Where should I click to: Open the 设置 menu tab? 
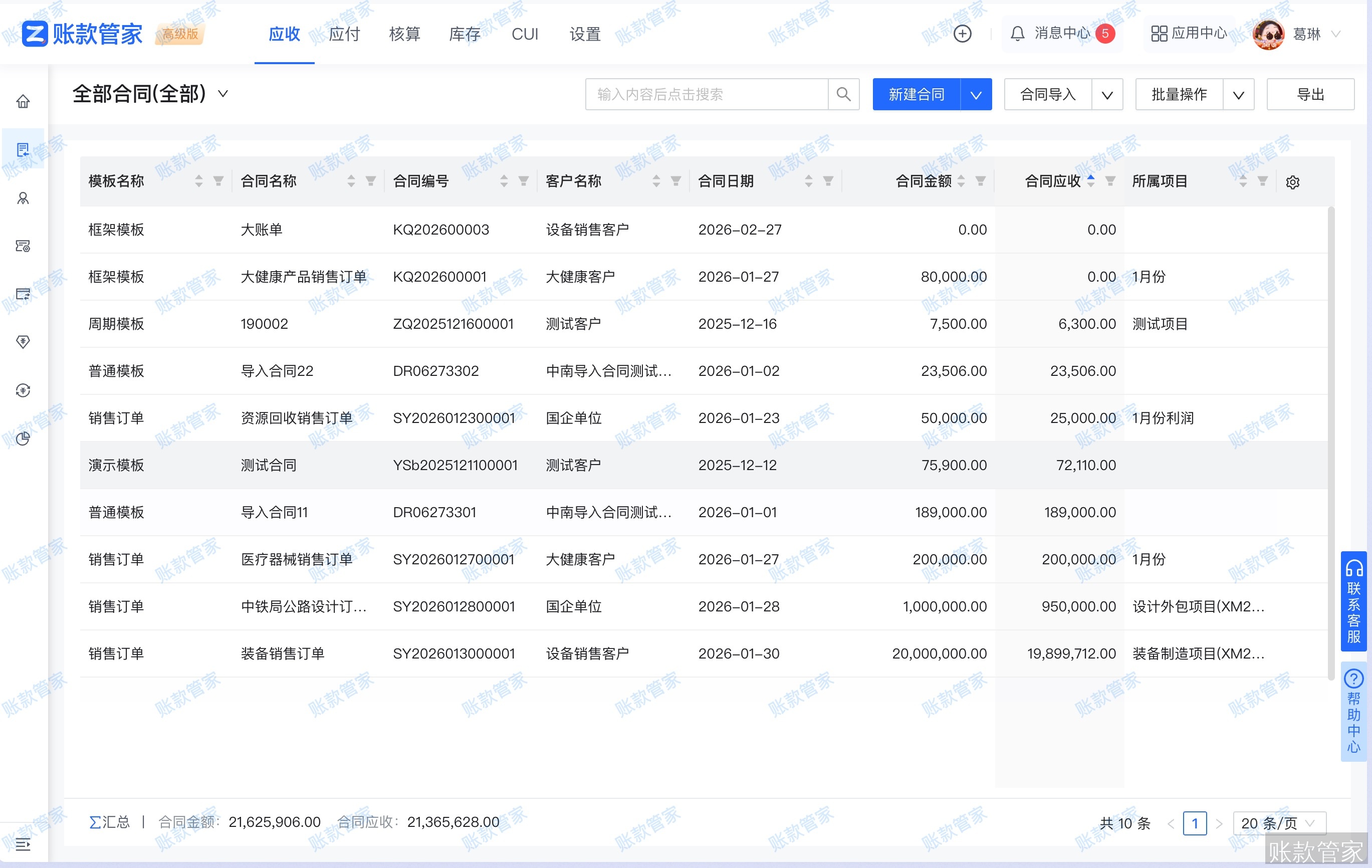pyautogui.click(x=584, y=34)
